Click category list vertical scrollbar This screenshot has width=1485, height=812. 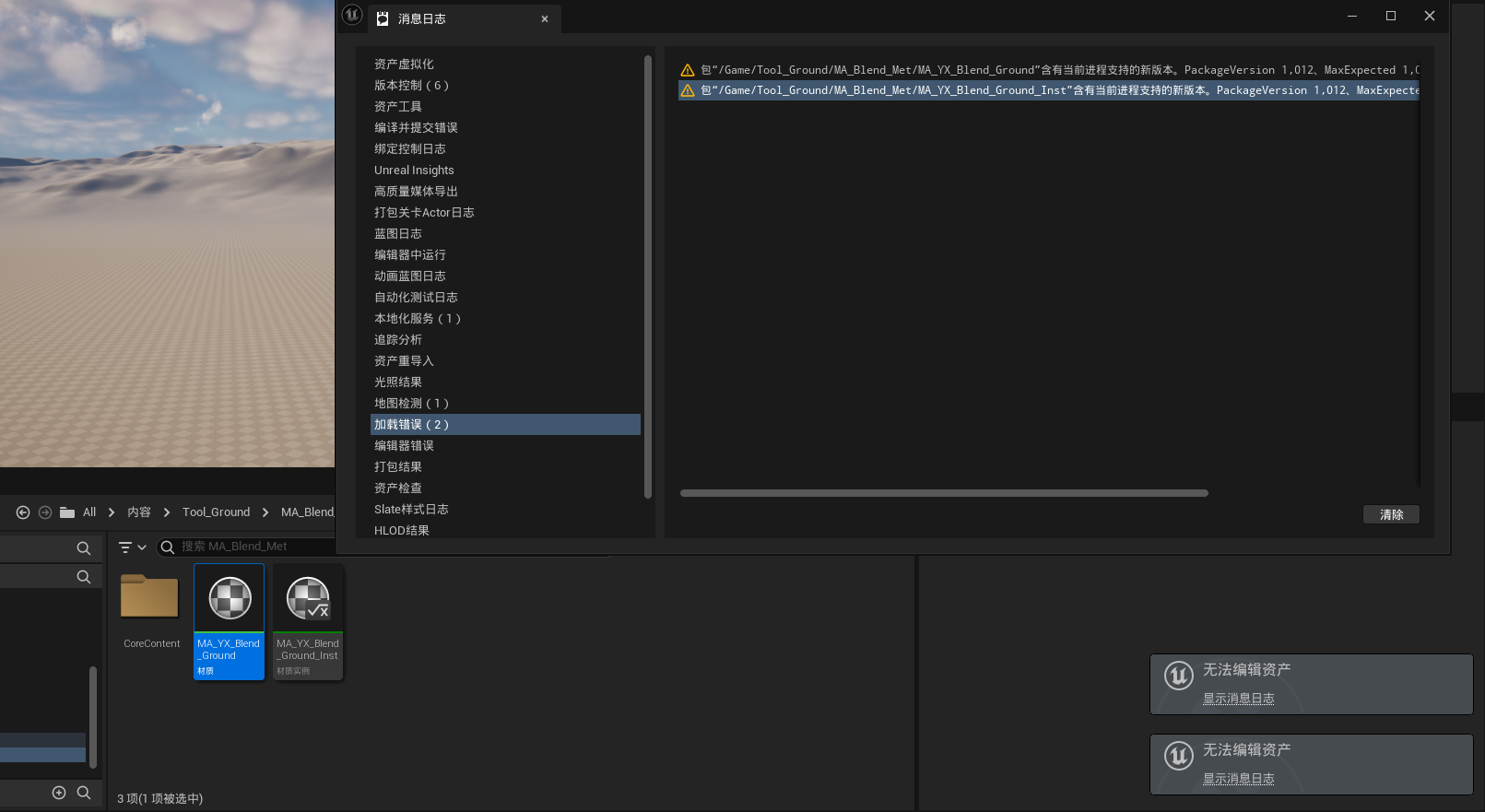tap(647, 277)
